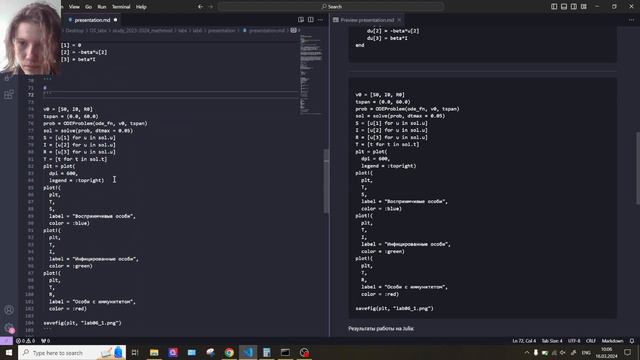This screenshot has width=640, height=360.
Task: Click the Search command center box
Action: 331,7
